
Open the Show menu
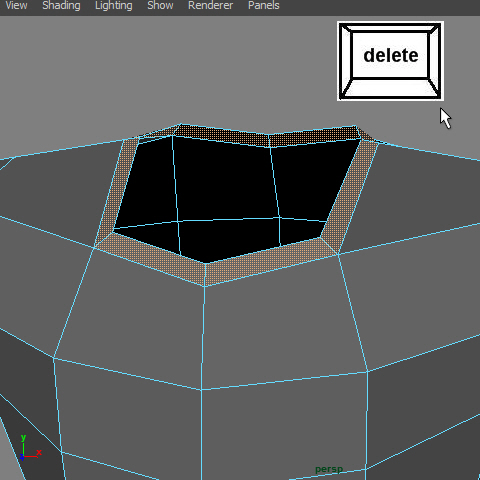(x=160, y=6)
